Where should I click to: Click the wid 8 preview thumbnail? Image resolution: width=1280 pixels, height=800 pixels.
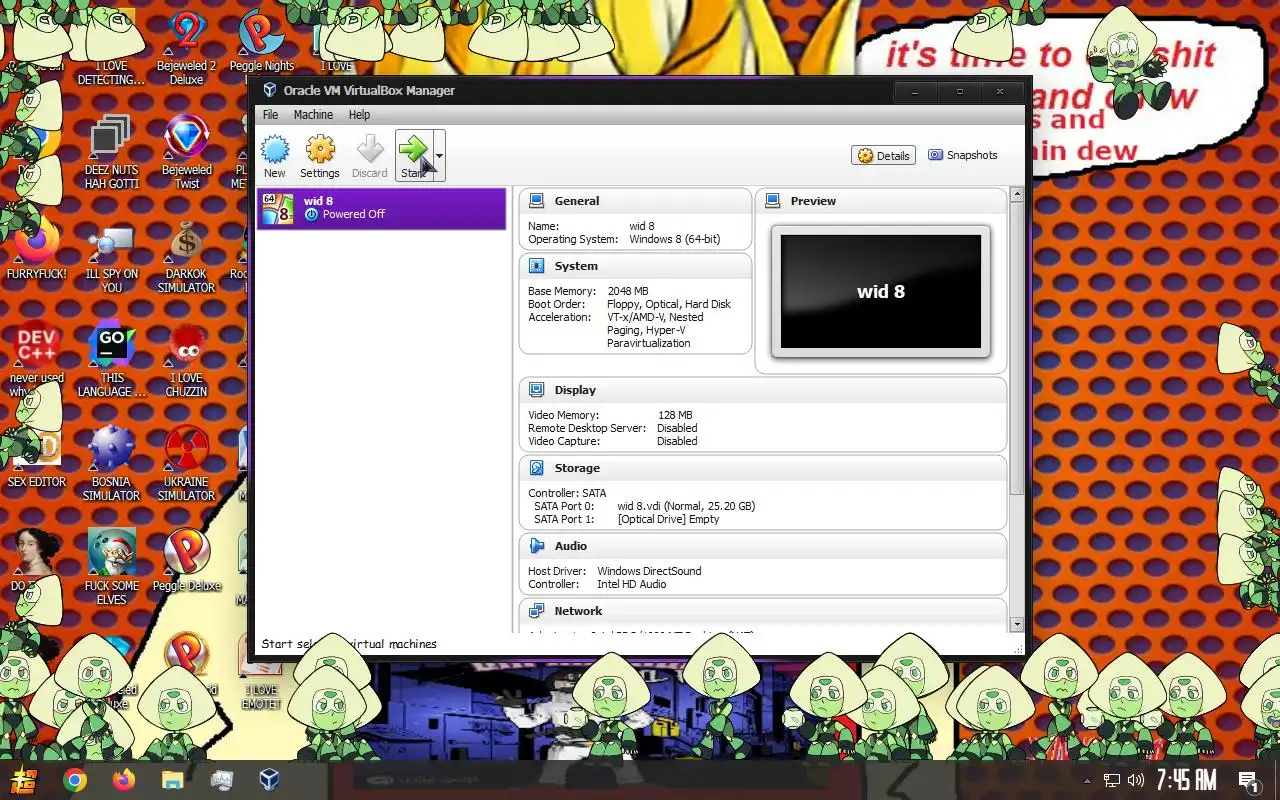coord(881,292)
